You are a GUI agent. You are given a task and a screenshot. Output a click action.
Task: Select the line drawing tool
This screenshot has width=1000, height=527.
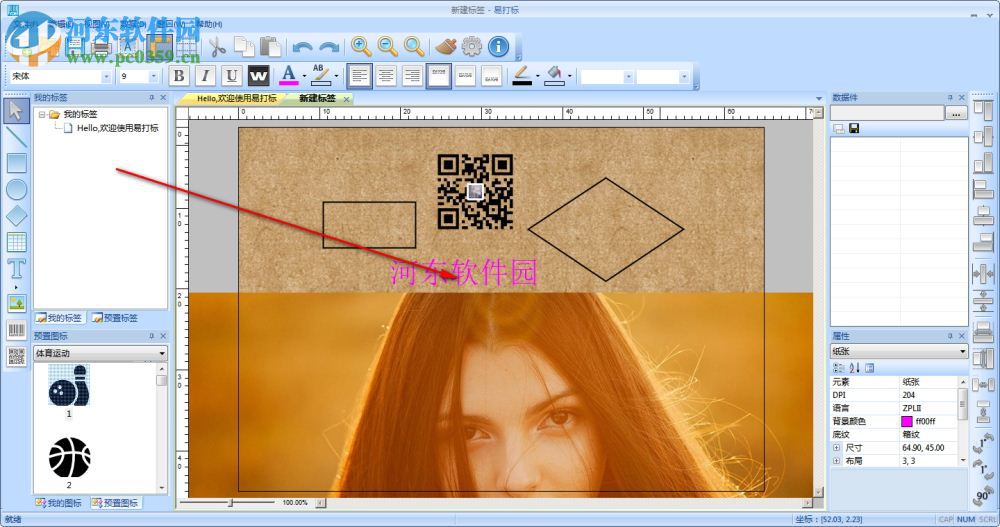pyautogui.click(x=16, y=137)
